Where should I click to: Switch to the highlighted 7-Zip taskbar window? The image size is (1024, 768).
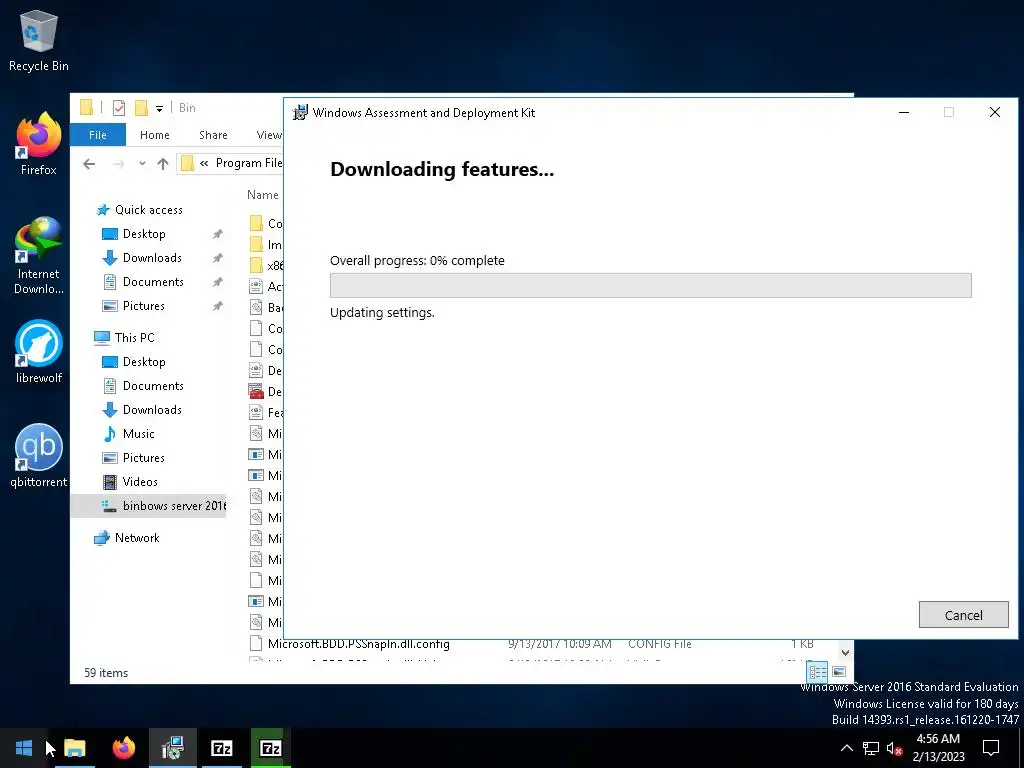click(x=270, y=748)
